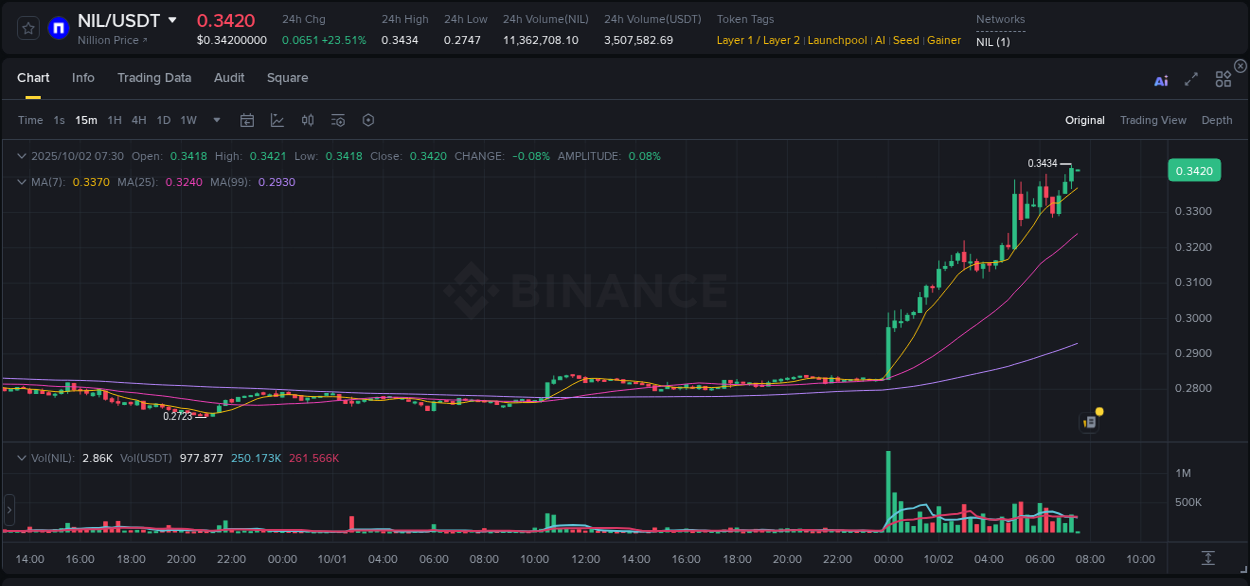Collapse the price chart legend chevron
Image resolution: width=1250 pixels, height=586 pixels.
pos(22,157)
